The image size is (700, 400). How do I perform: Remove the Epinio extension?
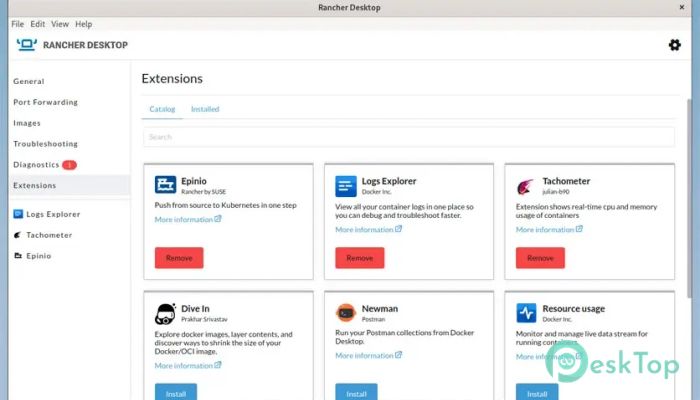click(179, 258)
